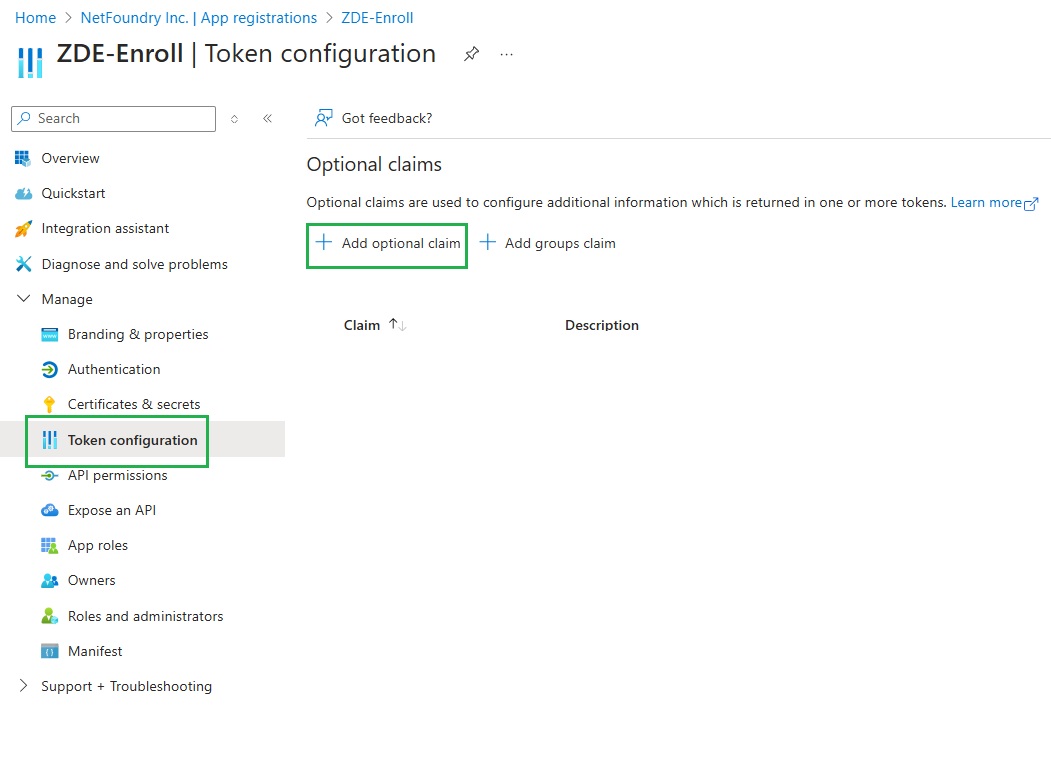This screenshot has width=1051, height=763.
Task: Pin the ZDE-Enroll blade with pin icon
Action: click(471, 54)
